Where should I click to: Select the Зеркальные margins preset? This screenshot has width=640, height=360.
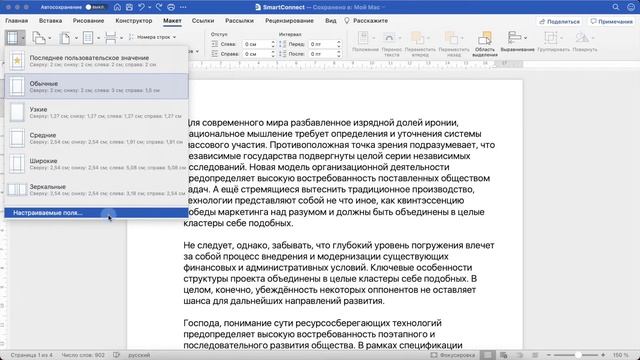tap(97, 189)
